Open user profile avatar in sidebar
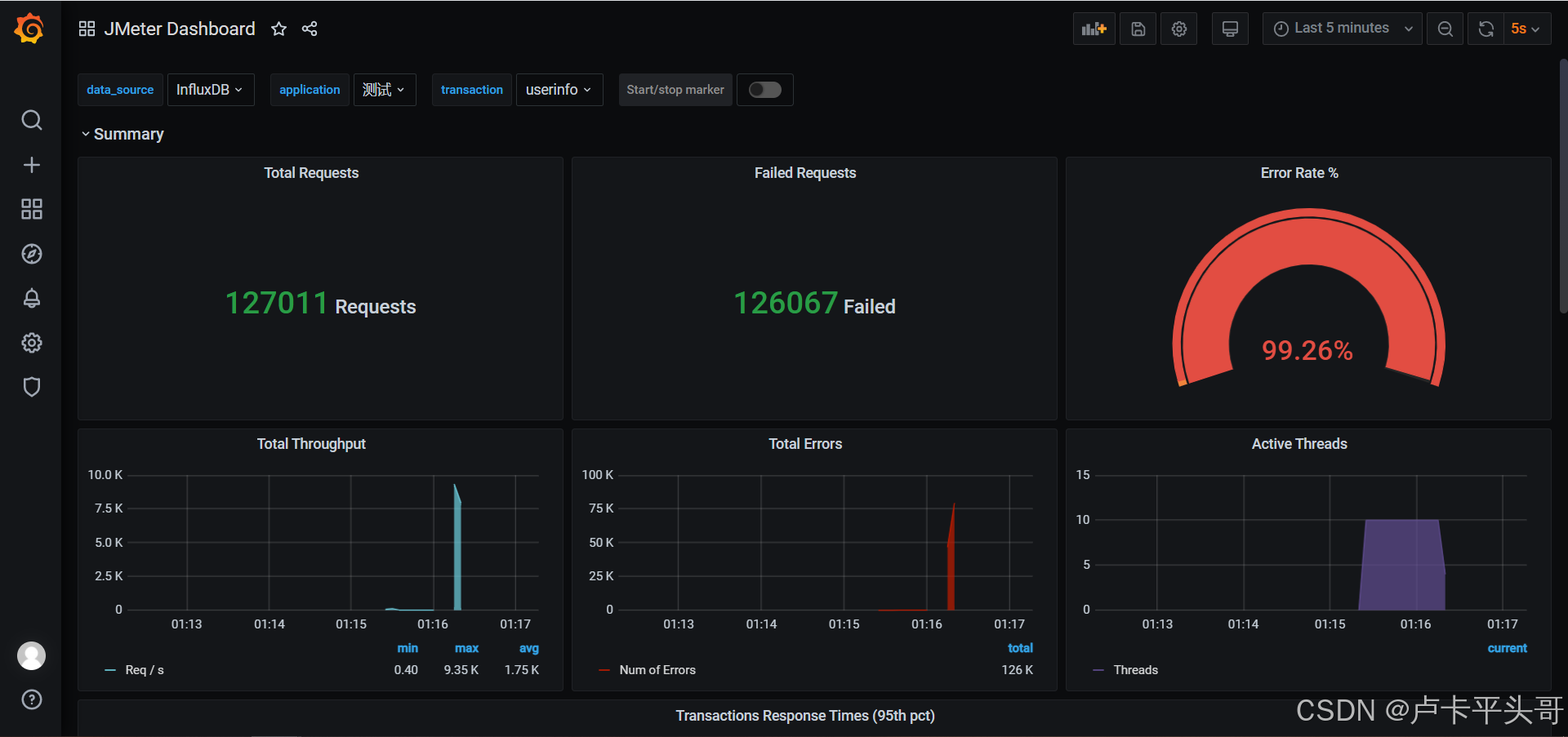The height and width of the screenshot is (737, 1568). (x=31, y=655)
